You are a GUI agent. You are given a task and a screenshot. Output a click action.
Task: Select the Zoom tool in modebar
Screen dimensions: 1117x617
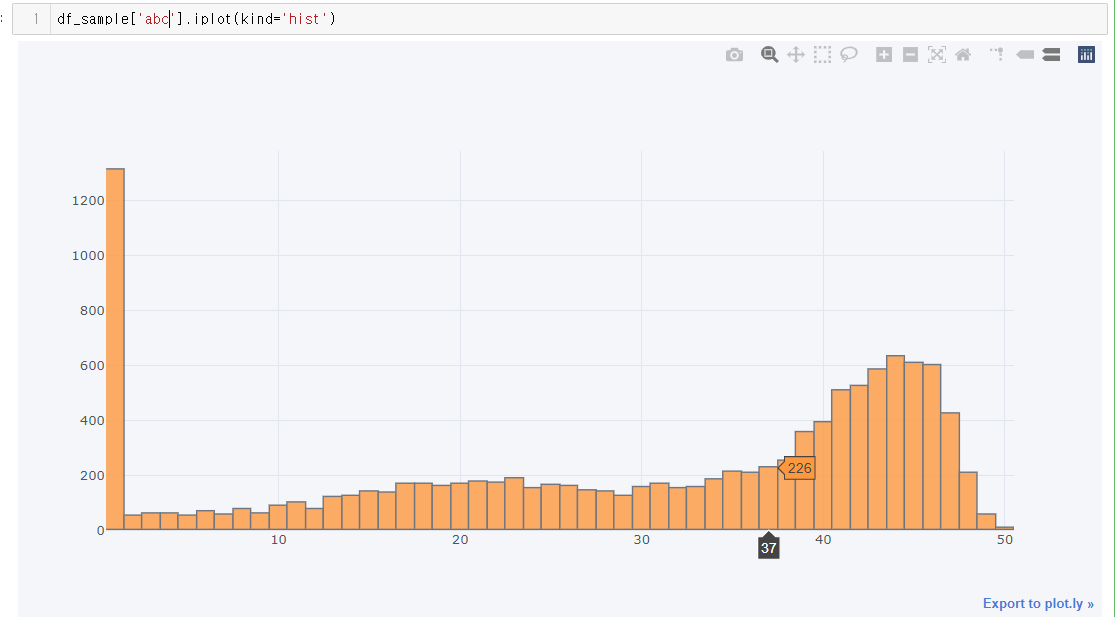(x=769, y=55)
